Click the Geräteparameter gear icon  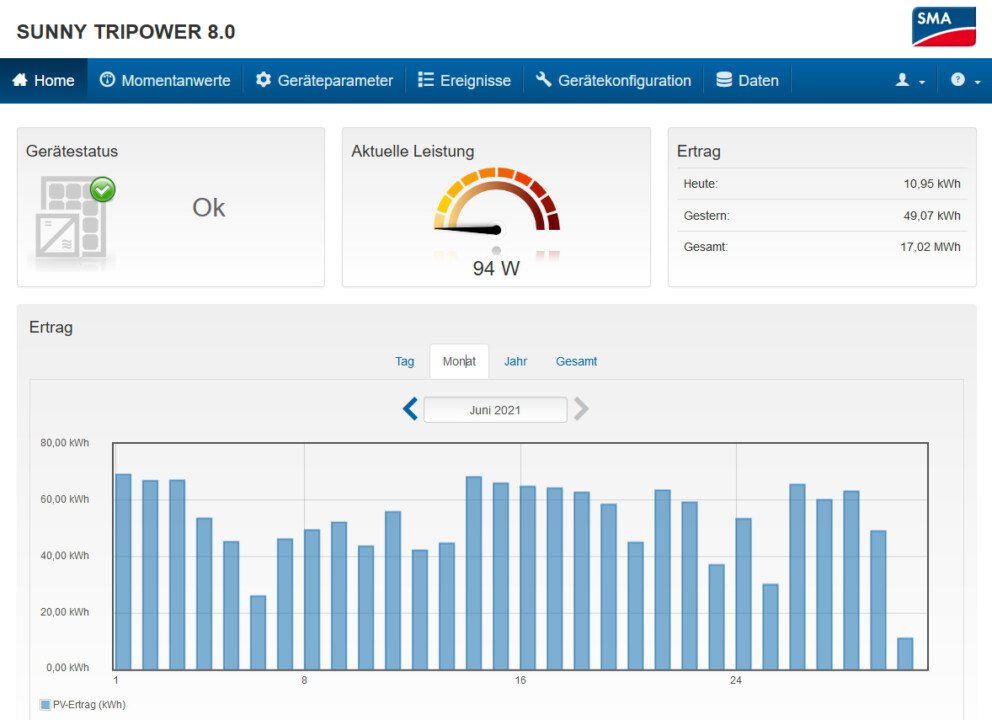[x=263, y=80]
